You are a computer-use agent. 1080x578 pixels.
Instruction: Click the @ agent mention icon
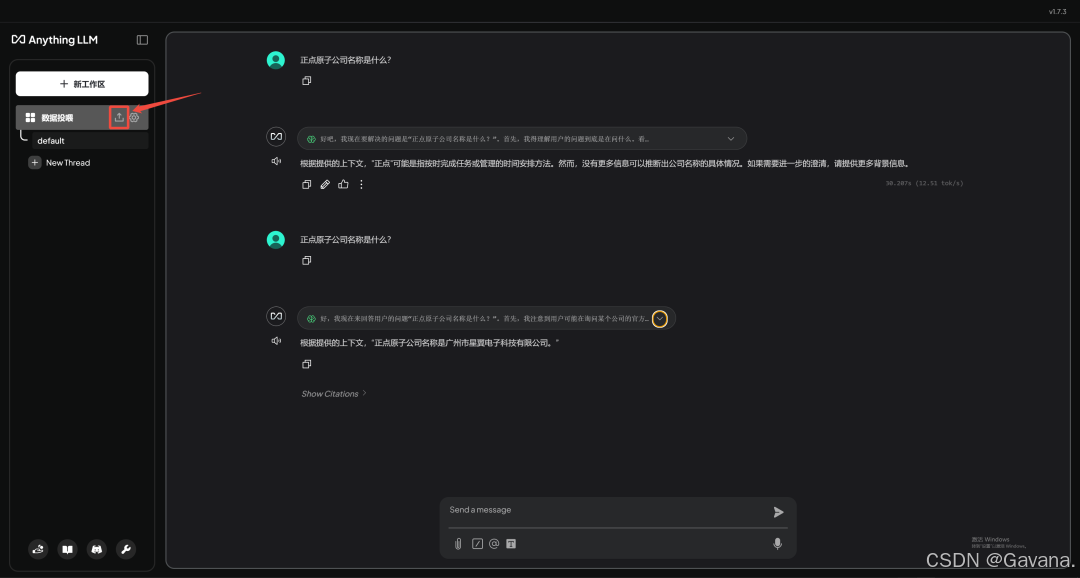tap(494, 544)
